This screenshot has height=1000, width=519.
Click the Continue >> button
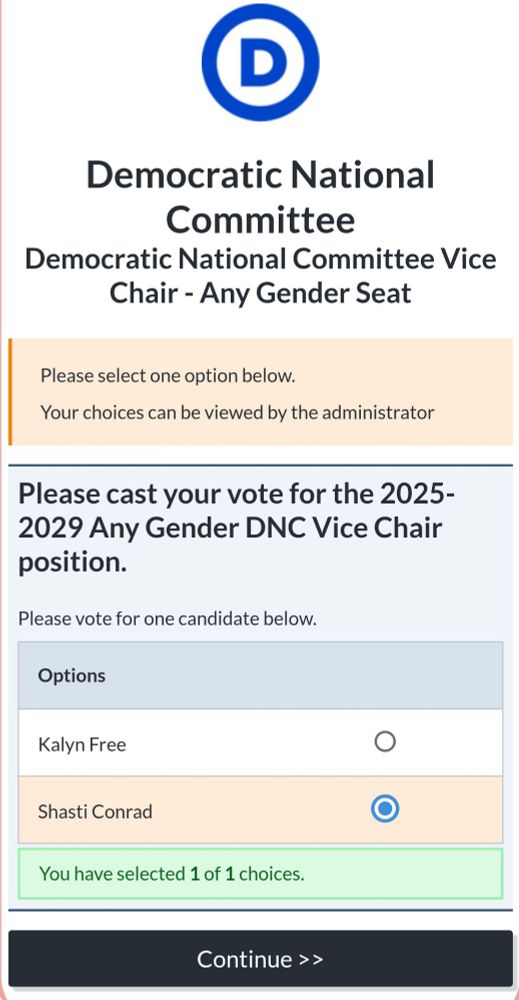pos(260,959)
